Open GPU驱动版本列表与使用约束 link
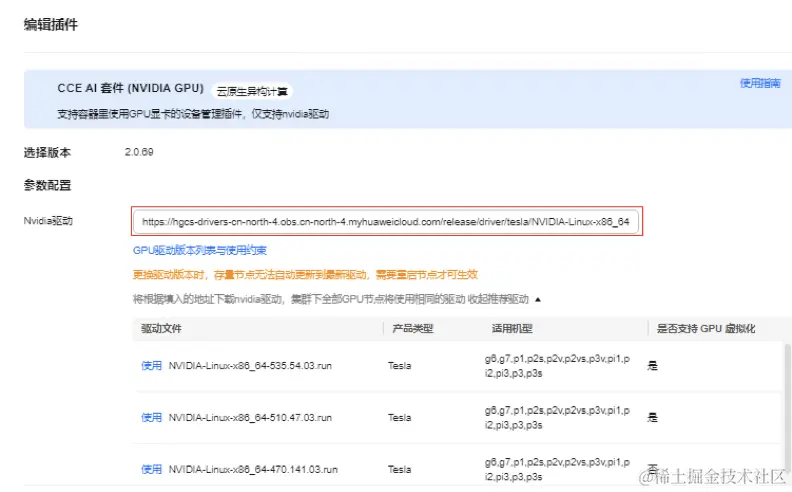This screenshot has height=492, width=792. tap(200, 250)
